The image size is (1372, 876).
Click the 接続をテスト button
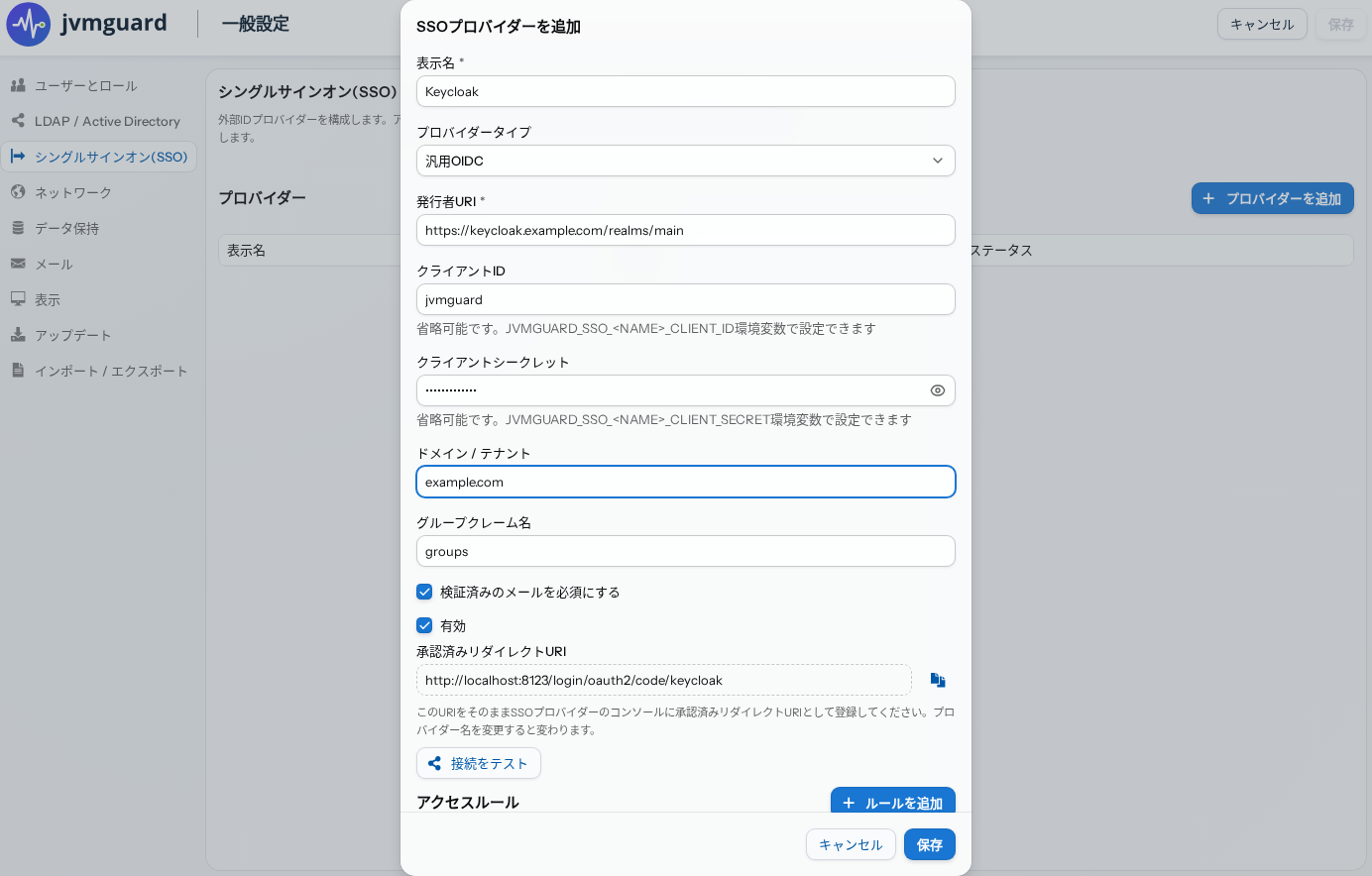pyautogui.click(x=479, y=763)
